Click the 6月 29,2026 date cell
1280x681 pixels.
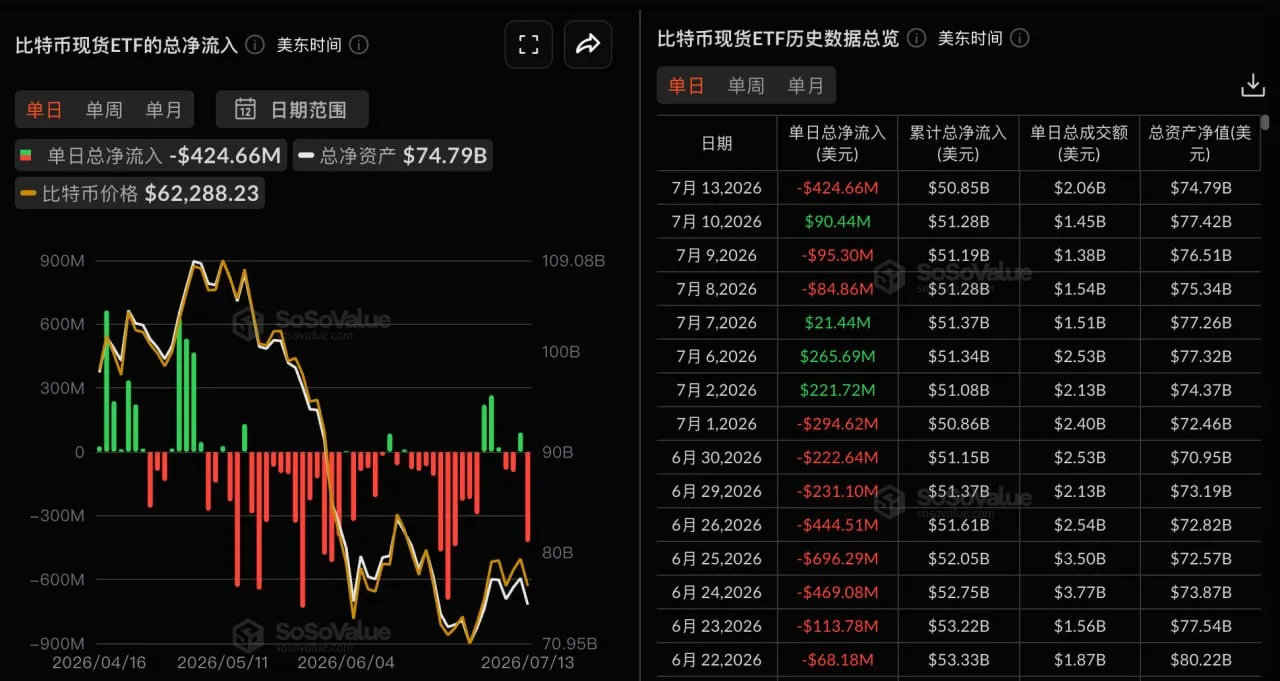717,491
